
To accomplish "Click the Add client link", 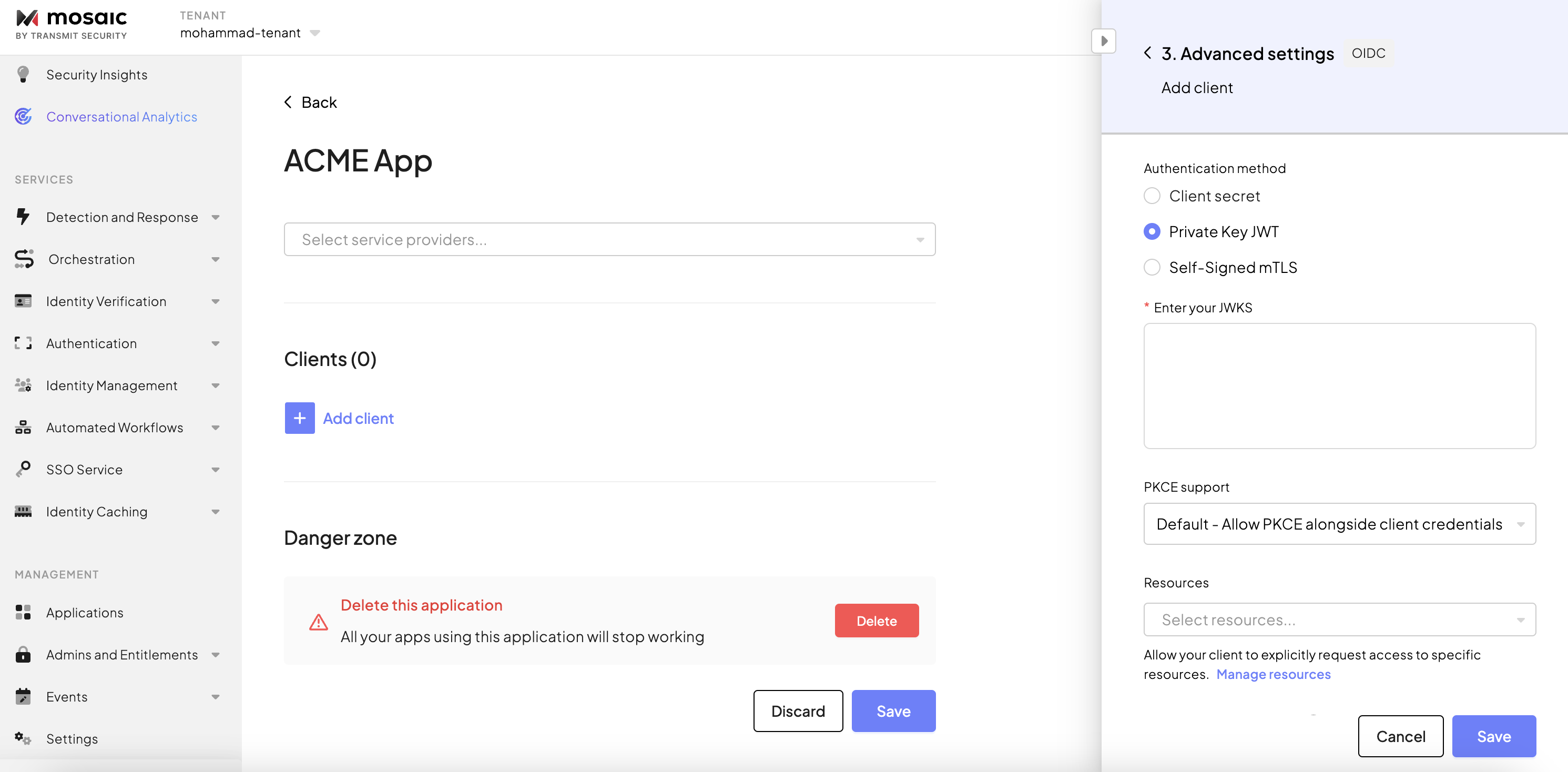I will click(x=359, y=418).
